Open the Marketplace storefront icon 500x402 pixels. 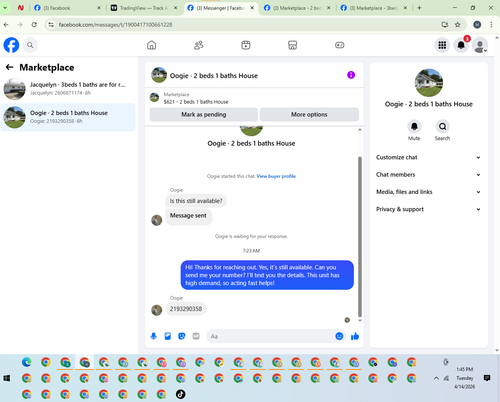(x=292, y=45)
